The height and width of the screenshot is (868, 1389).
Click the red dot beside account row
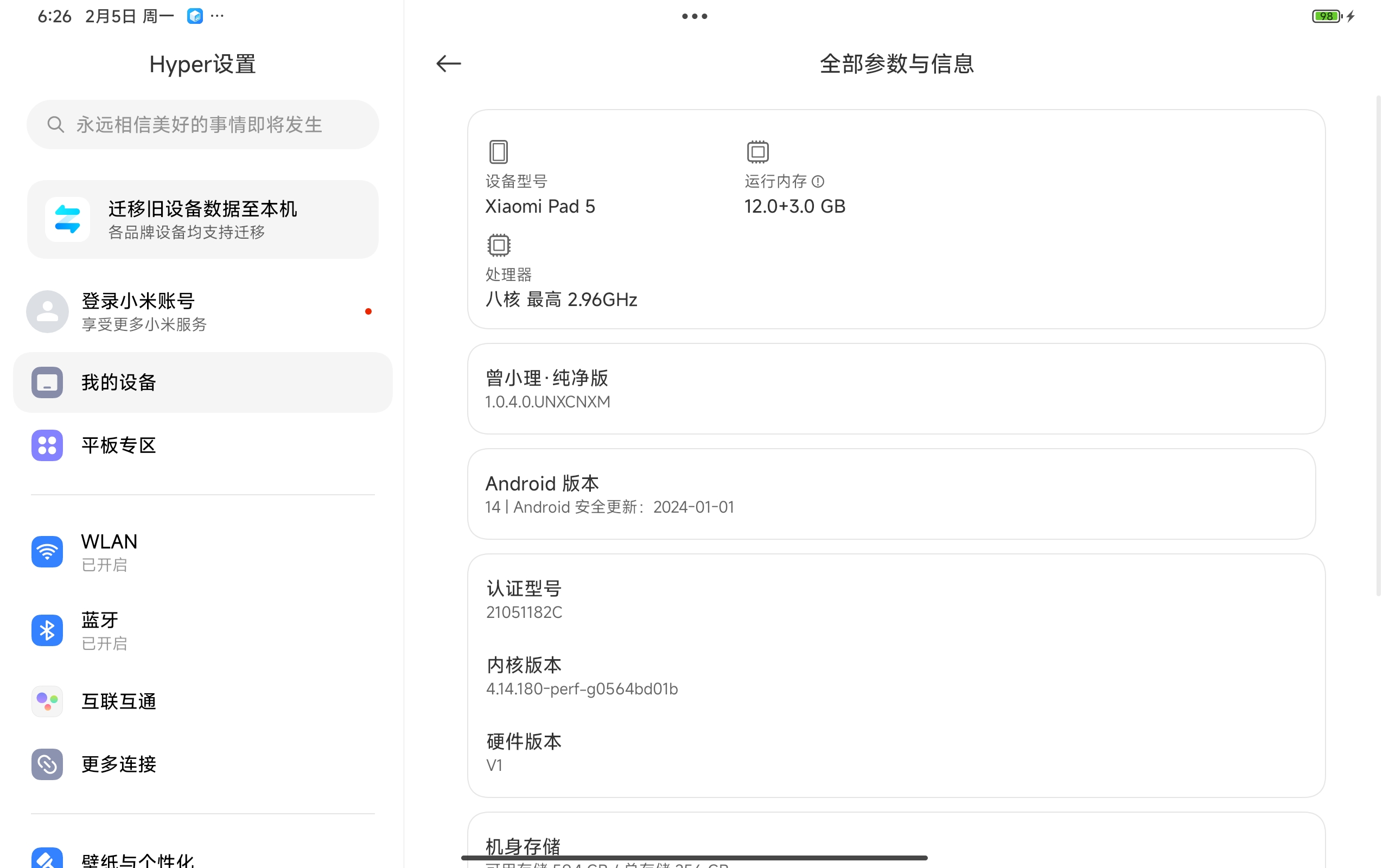click(368, 312)
